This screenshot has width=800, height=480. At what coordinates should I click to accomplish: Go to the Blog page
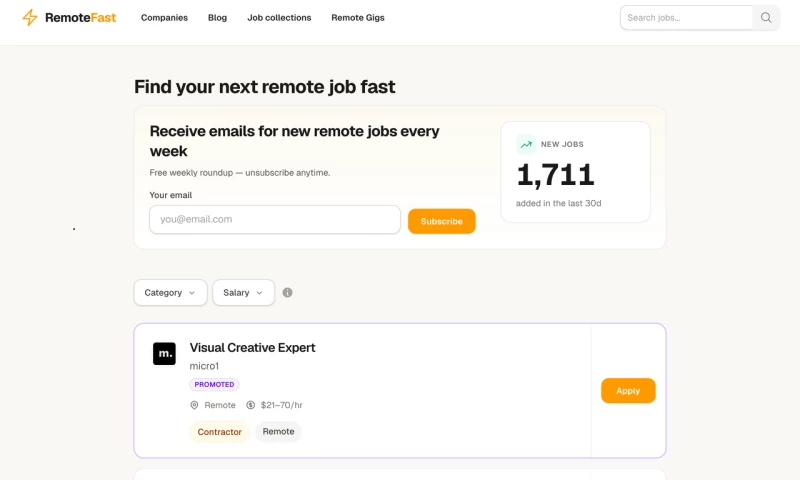click(x=217, y=18)
